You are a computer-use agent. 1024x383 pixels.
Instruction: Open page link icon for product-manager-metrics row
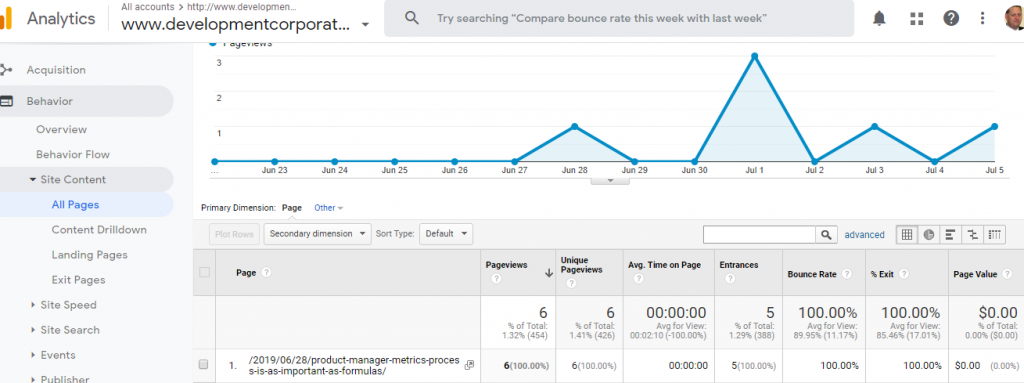pyautogui.click(x=469, y=365)
